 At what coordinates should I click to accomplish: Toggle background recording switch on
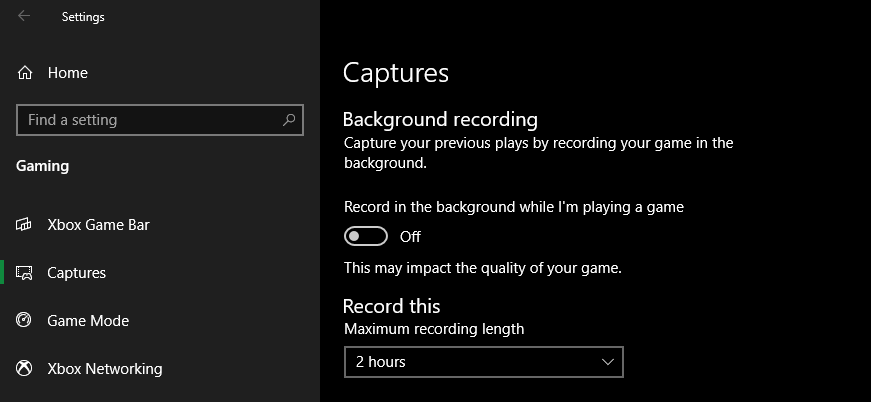[365, 237]
